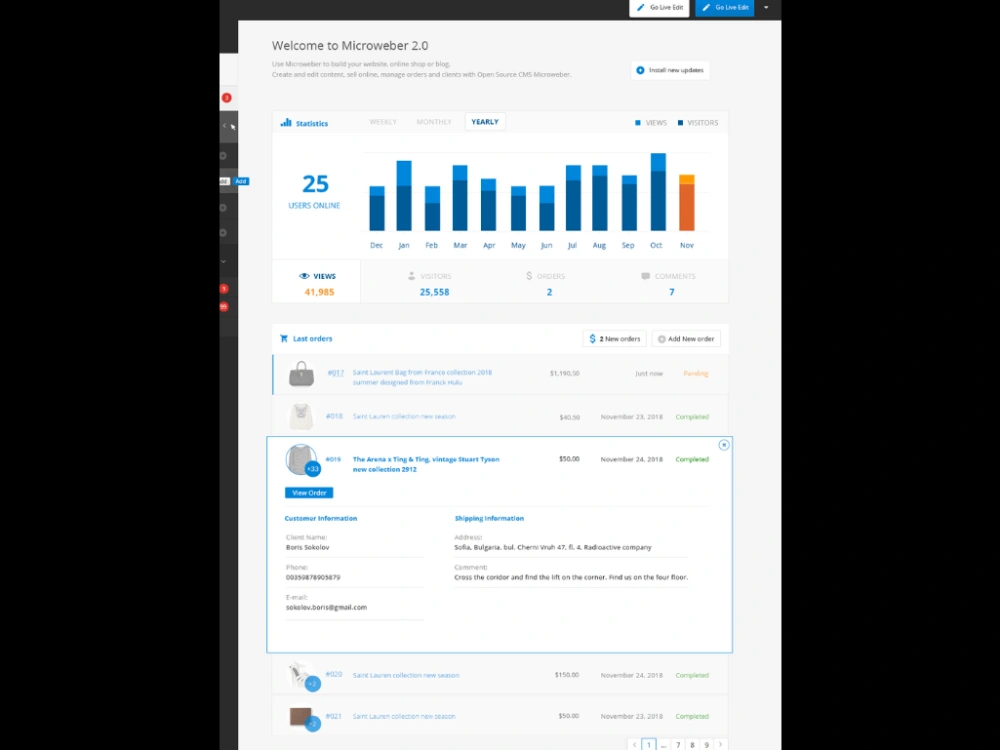The image size is (1000, 750).
Task: Close the expanded order #019 panel
Action: [x=723, y=445]
